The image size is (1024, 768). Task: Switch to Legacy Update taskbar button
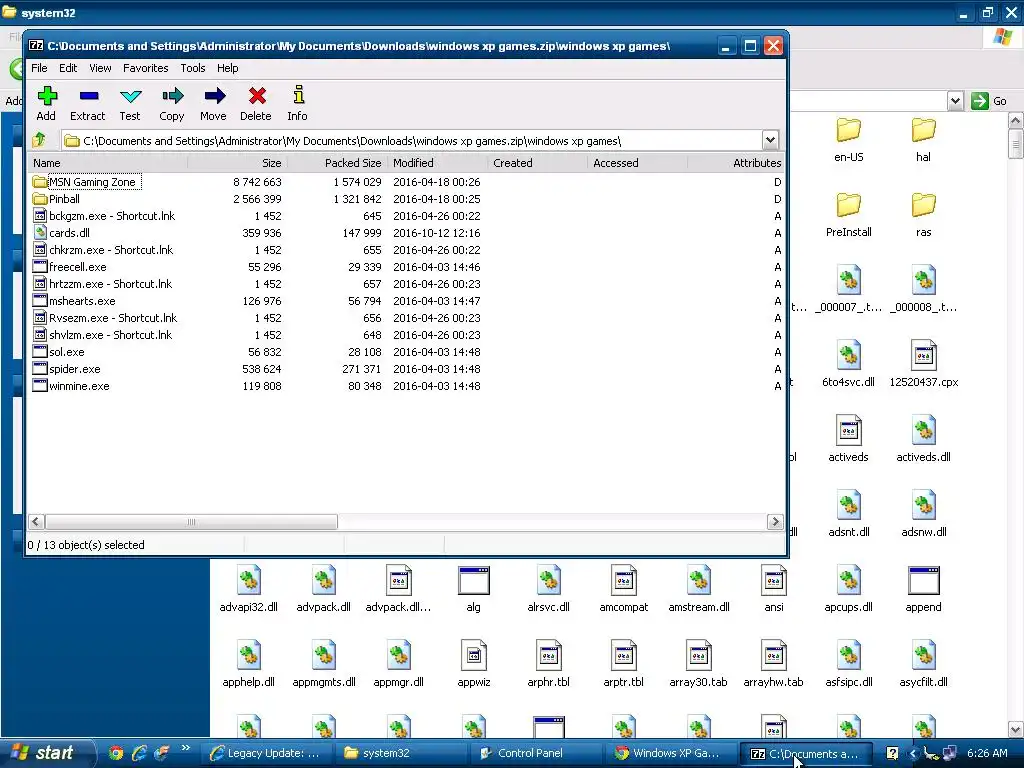point(266,753)
